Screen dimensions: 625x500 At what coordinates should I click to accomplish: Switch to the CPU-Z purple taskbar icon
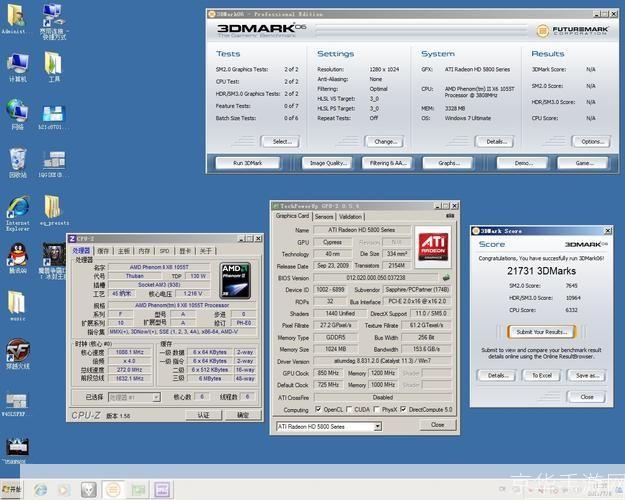point(162,490)
